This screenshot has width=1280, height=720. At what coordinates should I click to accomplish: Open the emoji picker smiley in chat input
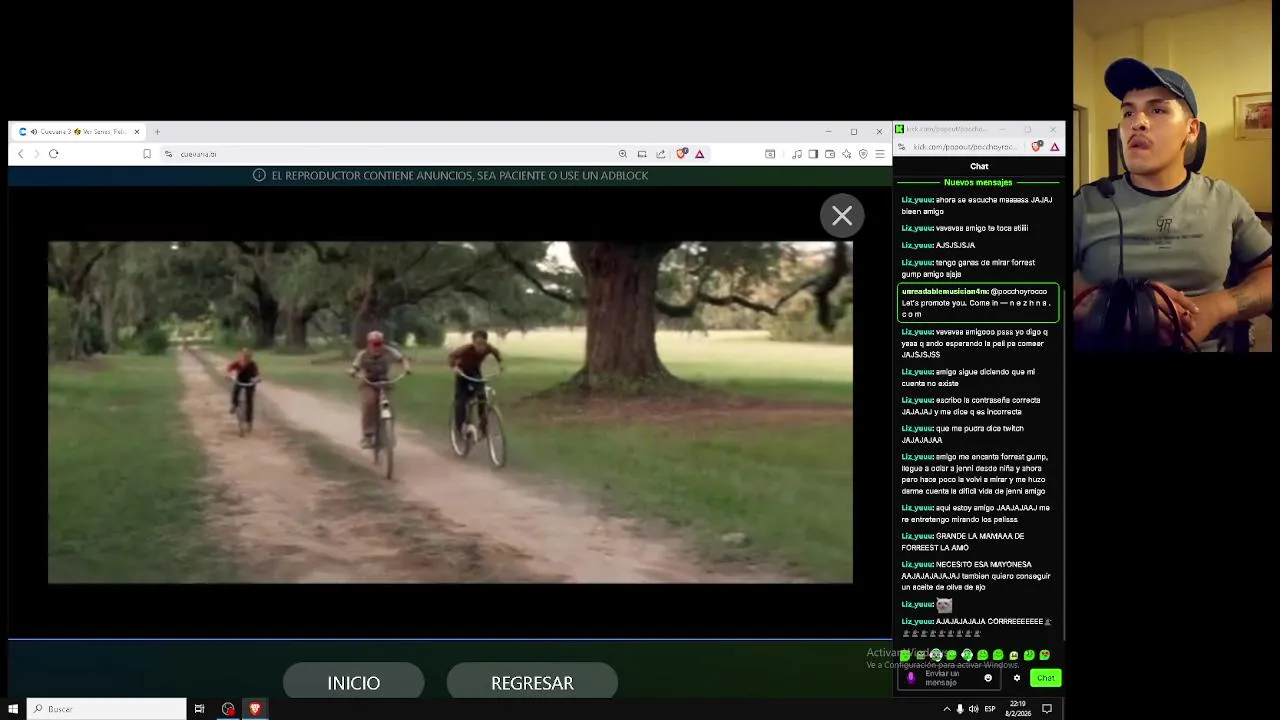click(988, 678)
